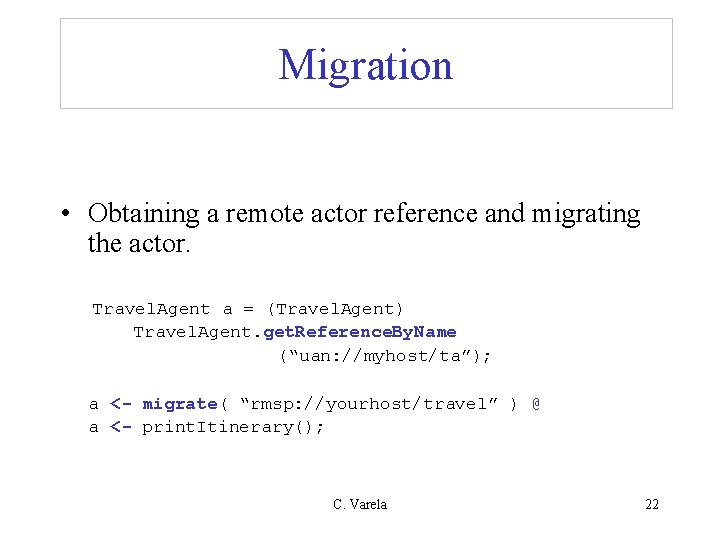The width and height of the screenshot is (720, 540).
Task: Click the string "rmsp://yourhost/travel"
Action: click(x=369, y=404)
